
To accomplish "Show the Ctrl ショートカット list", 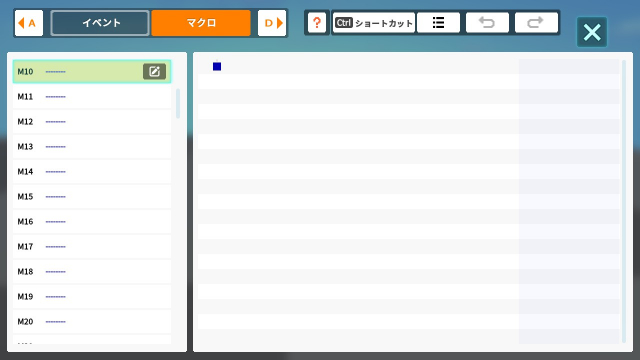I will 373,23.
